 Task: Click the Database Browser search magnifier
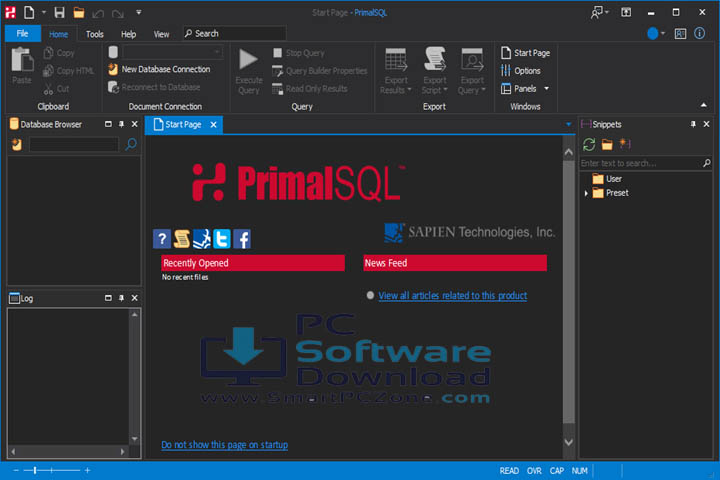[x=131, y=145]
